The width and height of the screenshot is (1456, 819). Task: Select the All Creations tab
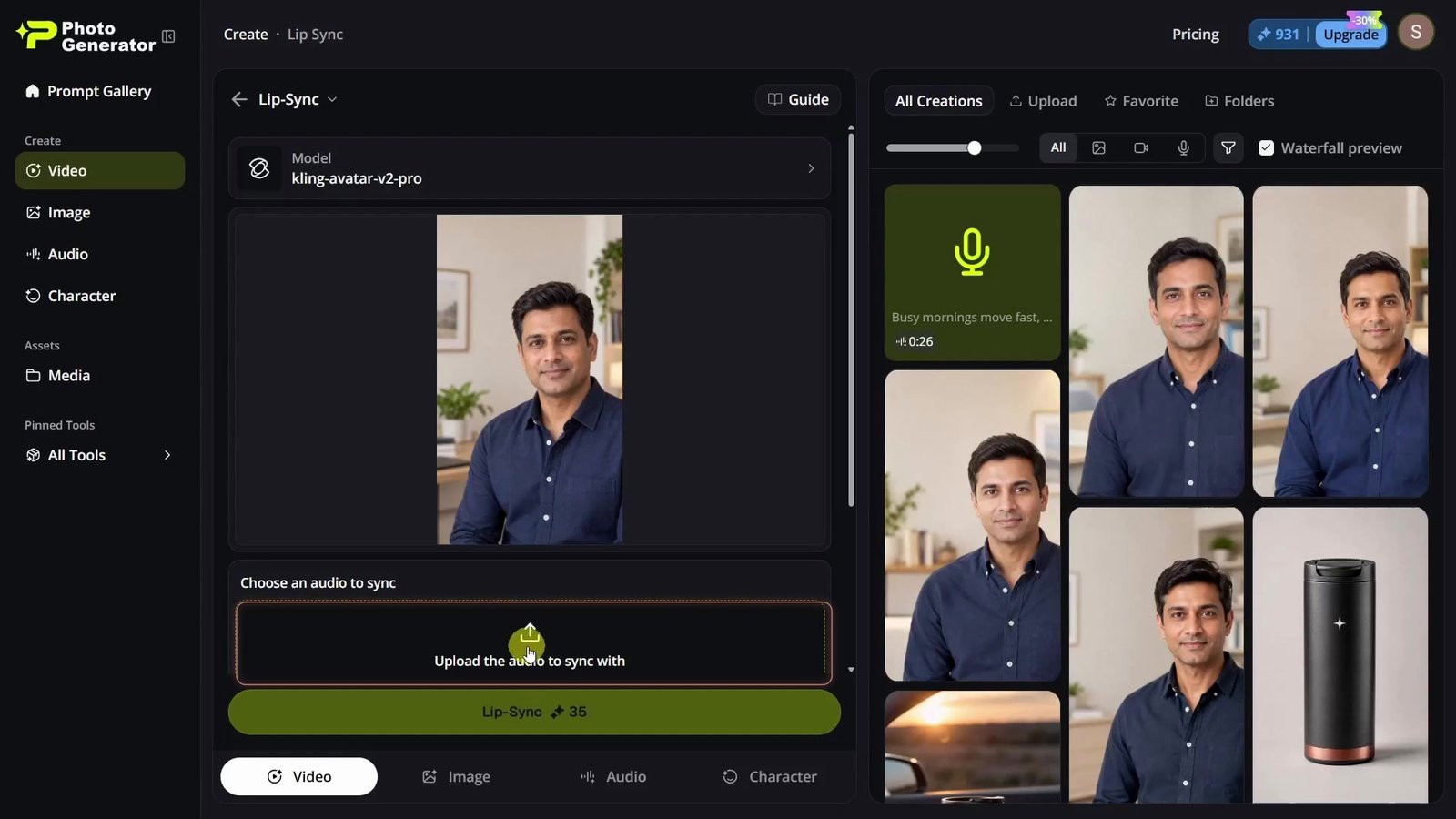click(x=938, y=101)
